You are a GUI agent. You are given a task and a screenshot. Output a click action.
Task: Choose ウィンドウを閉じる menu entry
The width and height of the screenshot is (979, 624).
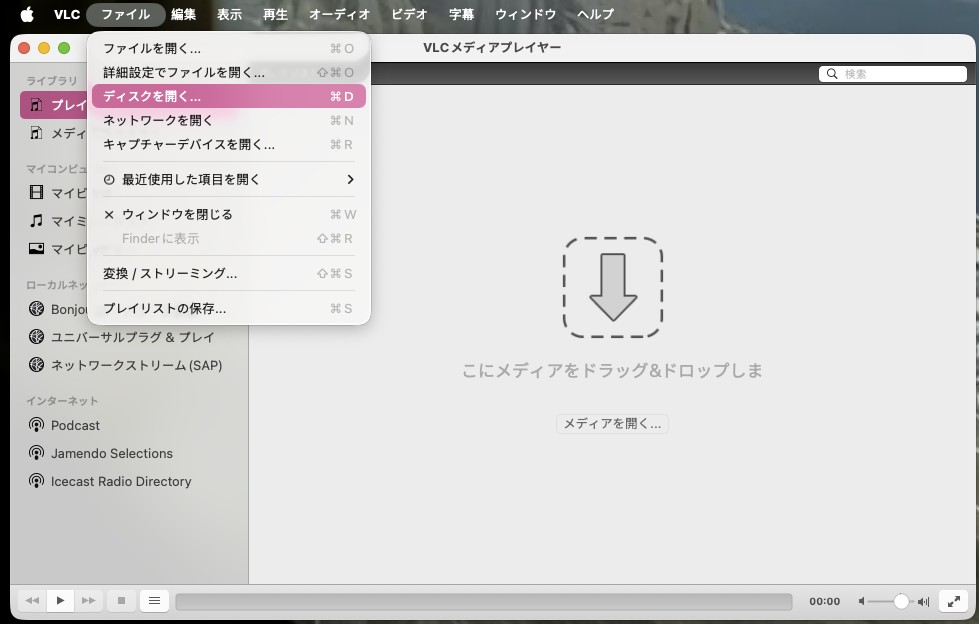[x=229, y=214]
